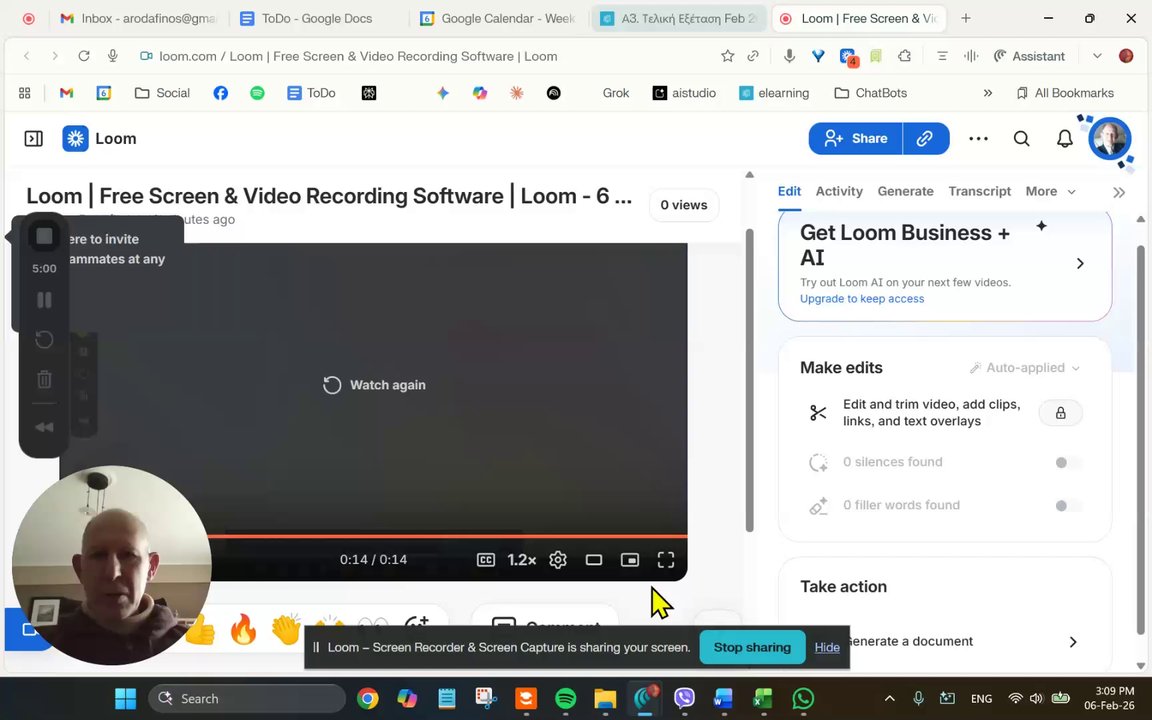Click the rewind icon in recorder controls
The image size is (1152, 720).
coord(44,427)
